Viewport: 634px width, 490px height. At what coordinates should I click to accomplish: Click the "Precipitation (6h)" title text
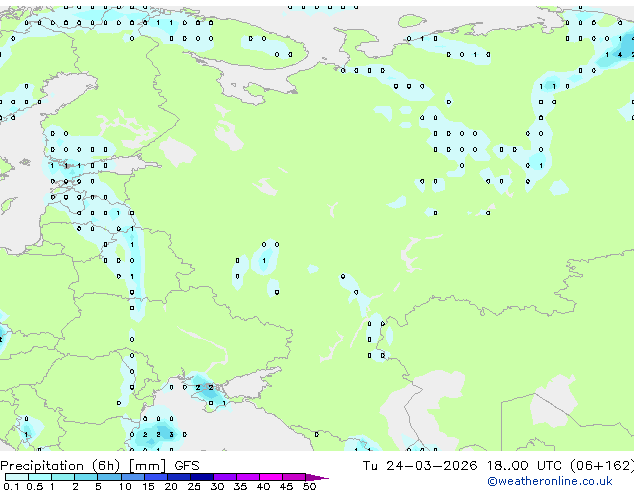pyautogui.click(x=60, y=466)
